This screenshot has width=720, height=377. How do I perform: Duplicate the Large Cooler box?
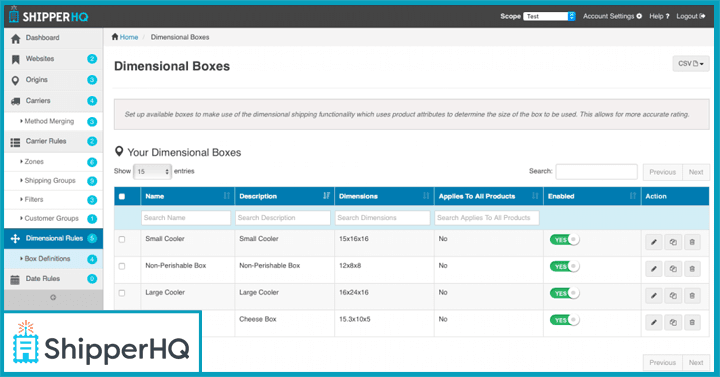tap(673, 296)
